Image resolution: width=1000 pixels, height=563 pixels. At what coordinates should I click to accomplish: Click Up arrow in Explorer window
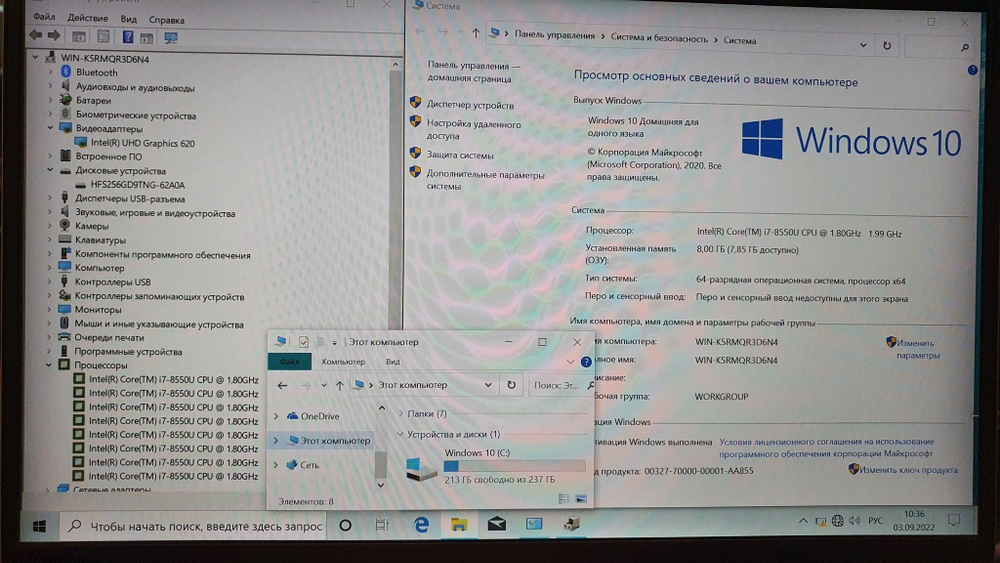(x=339, y=385)
